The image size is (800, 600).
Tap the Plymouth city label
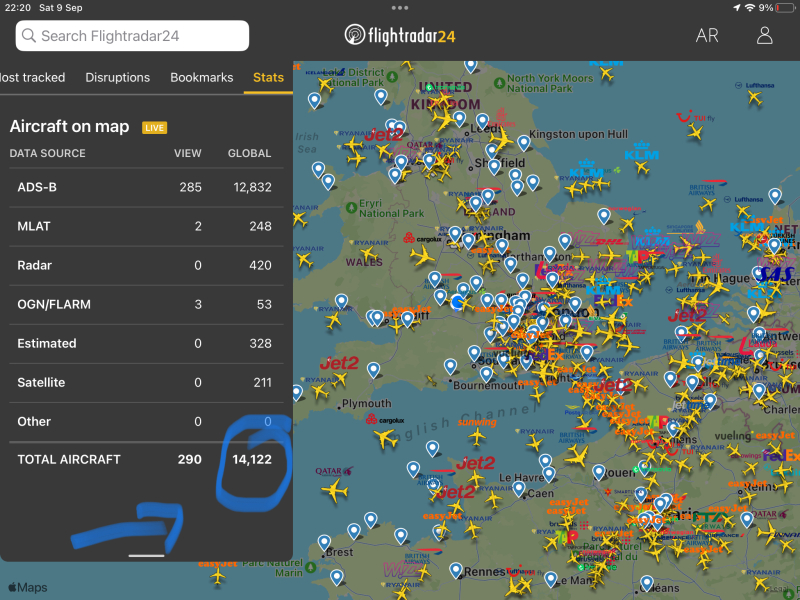[366, 404]
